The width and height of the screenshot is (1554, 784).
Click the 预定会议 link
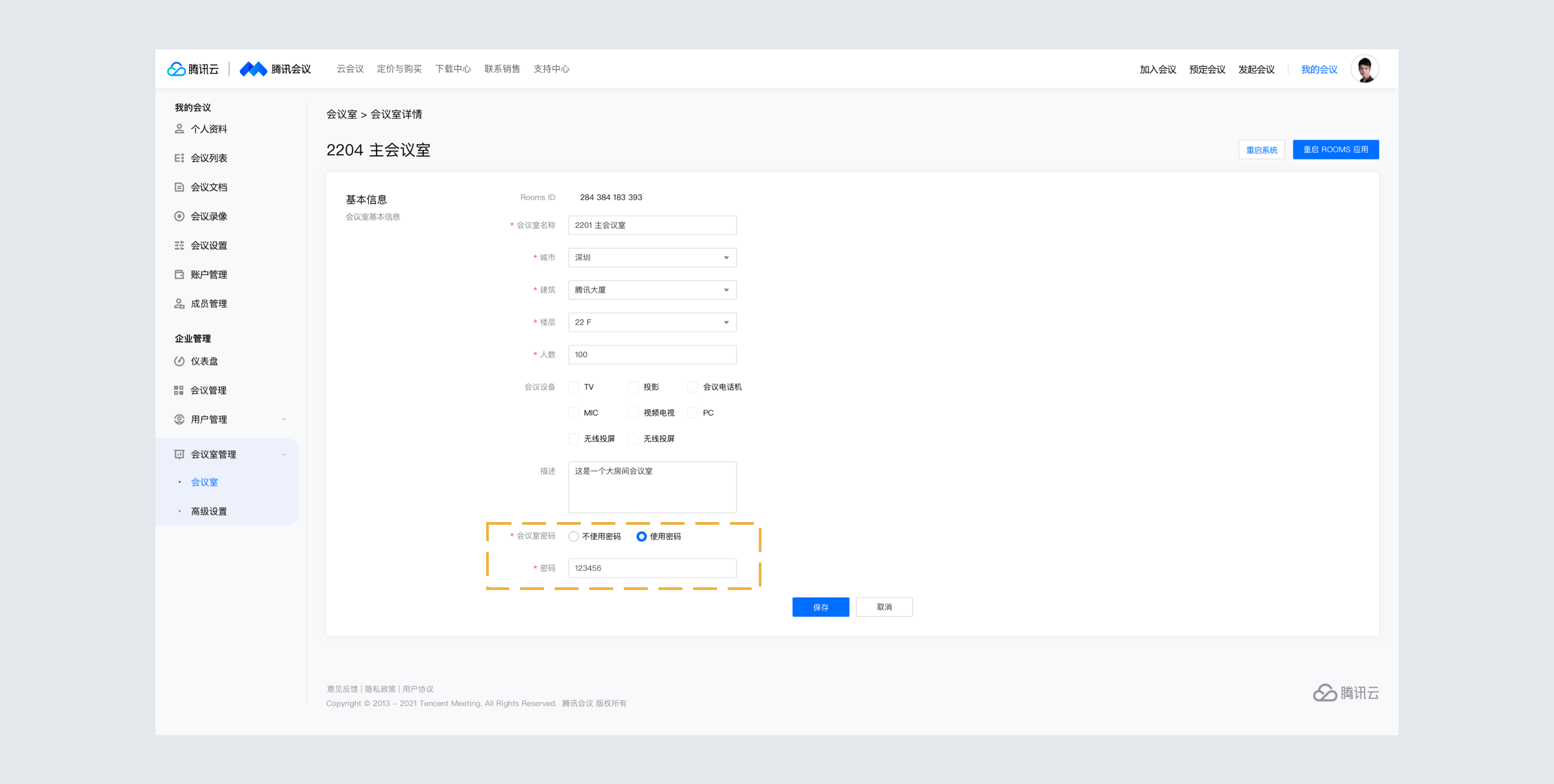tap(1207, 69)
